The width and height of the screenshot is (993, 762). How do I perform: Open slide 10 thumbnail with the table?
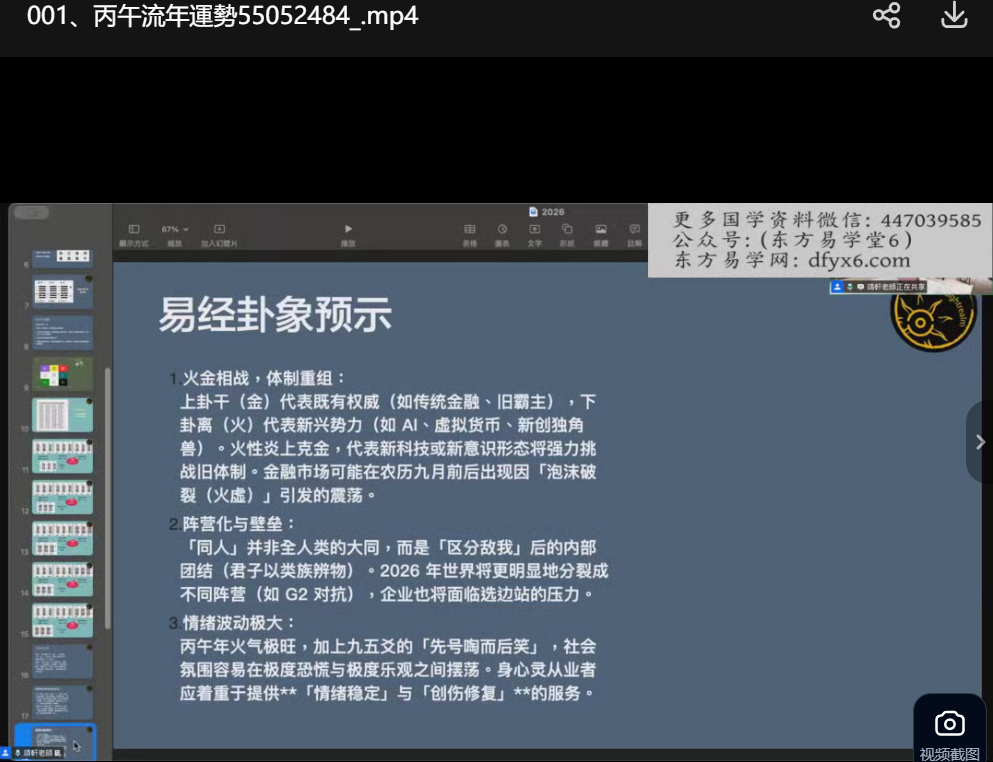pyautogui.click(x=63, y=415)
